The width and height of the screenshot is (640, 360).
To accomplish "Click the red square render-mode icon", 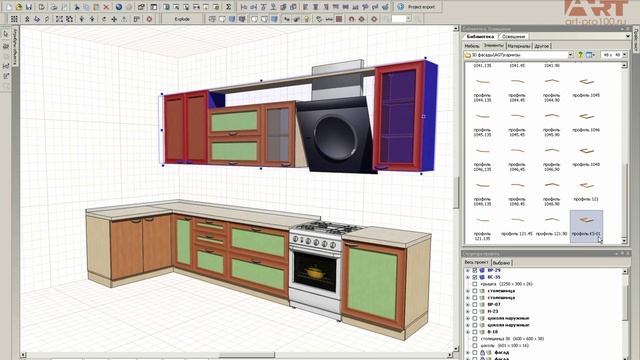I will click(x=339, y=19).
